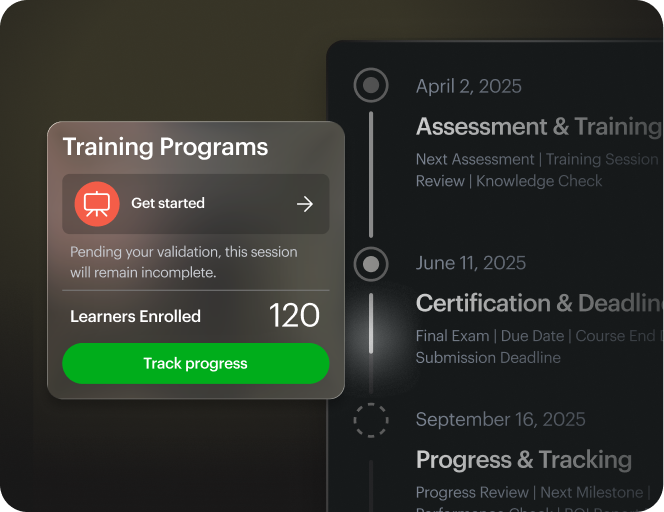Open the Certification & Deadline heading

click(x=538, y=303)
